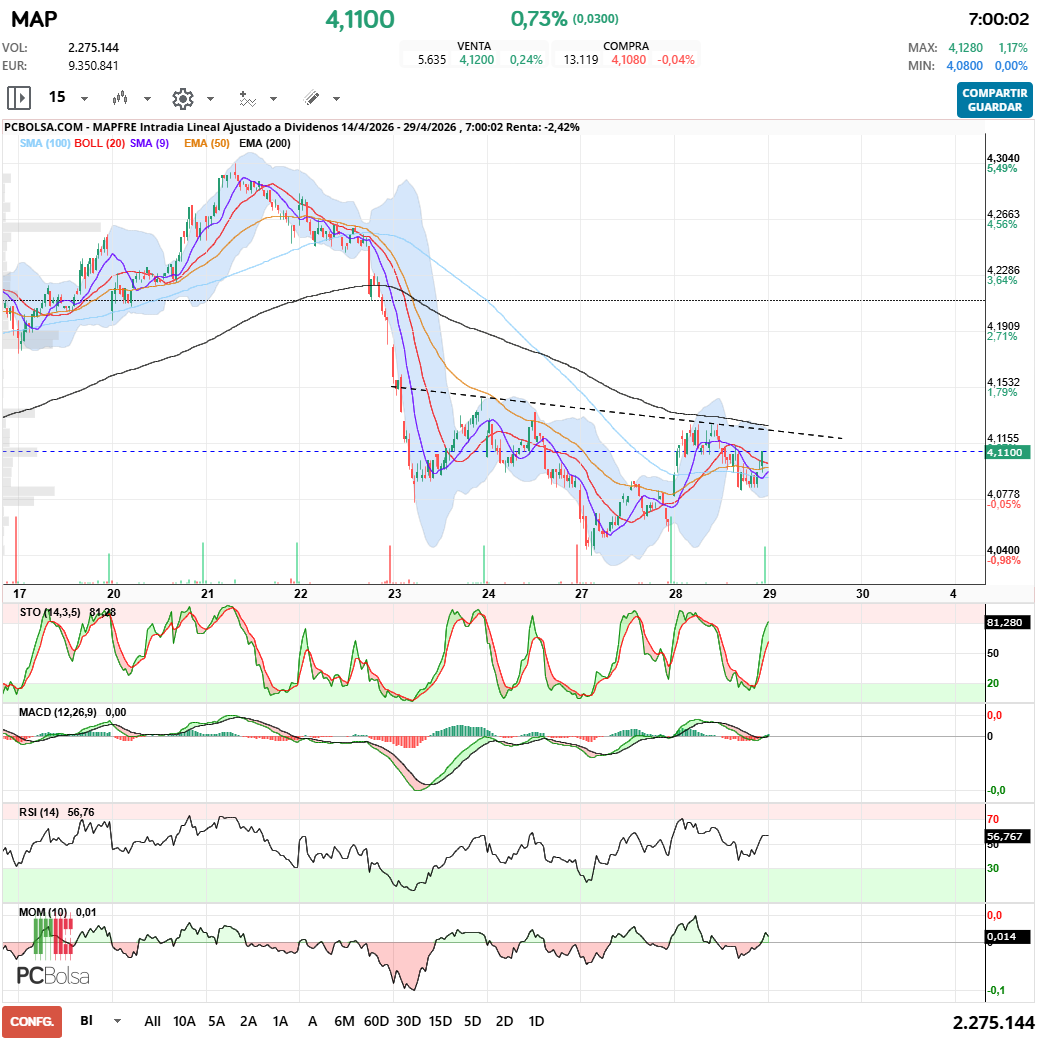Open the indicators tool icon
This screenshot has width=1048, height=1043.
[247, 99]
